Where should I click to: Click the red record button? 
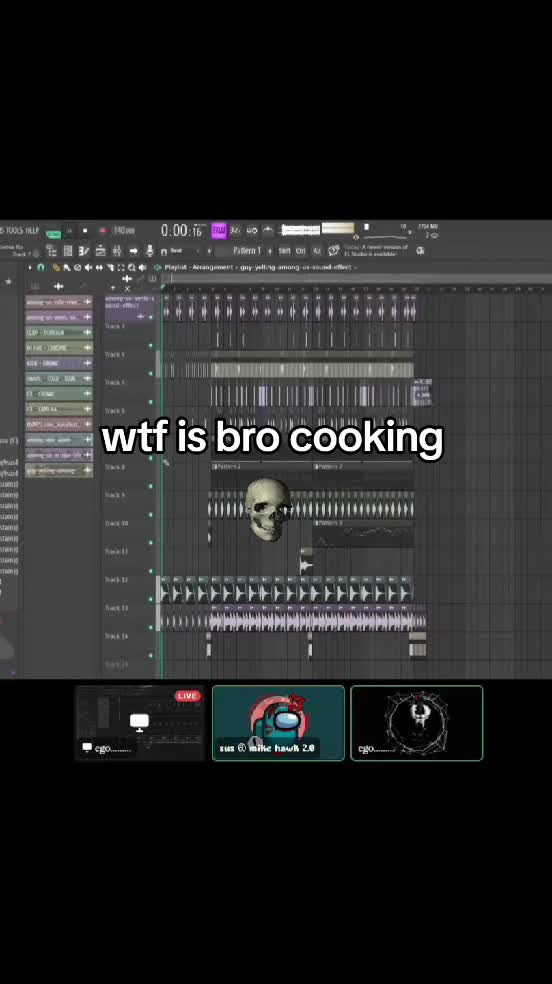click(102, 231)
